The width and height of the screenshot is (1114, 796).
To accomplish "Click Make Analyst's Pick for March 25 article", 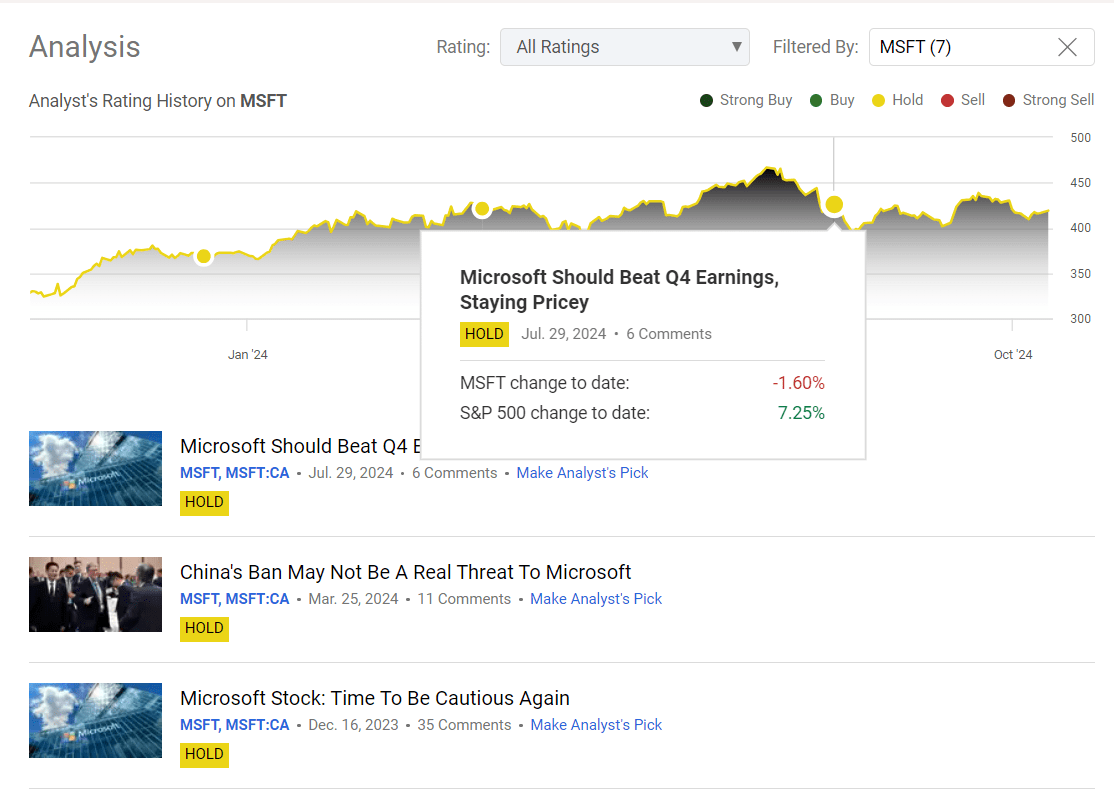I will tap(596, 599).
